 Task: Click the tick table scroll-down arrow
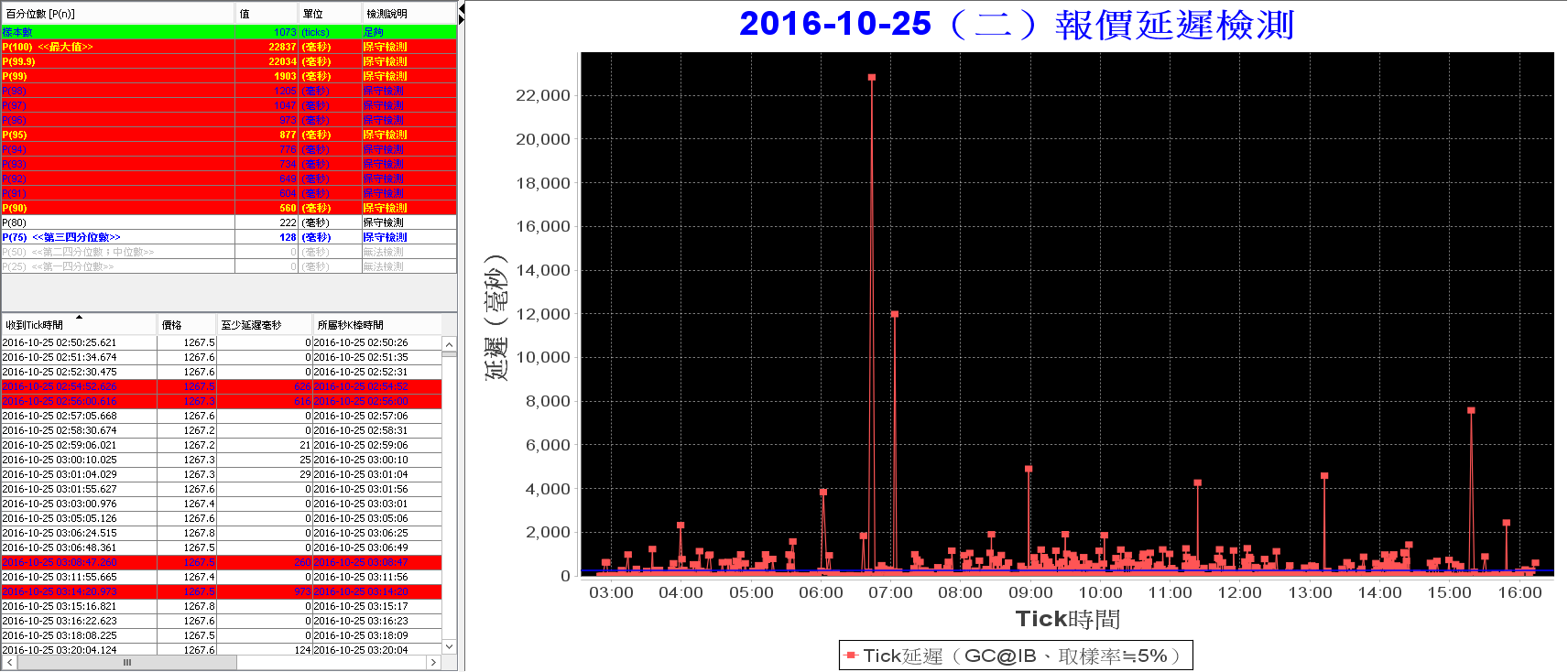tap(449, 646)
